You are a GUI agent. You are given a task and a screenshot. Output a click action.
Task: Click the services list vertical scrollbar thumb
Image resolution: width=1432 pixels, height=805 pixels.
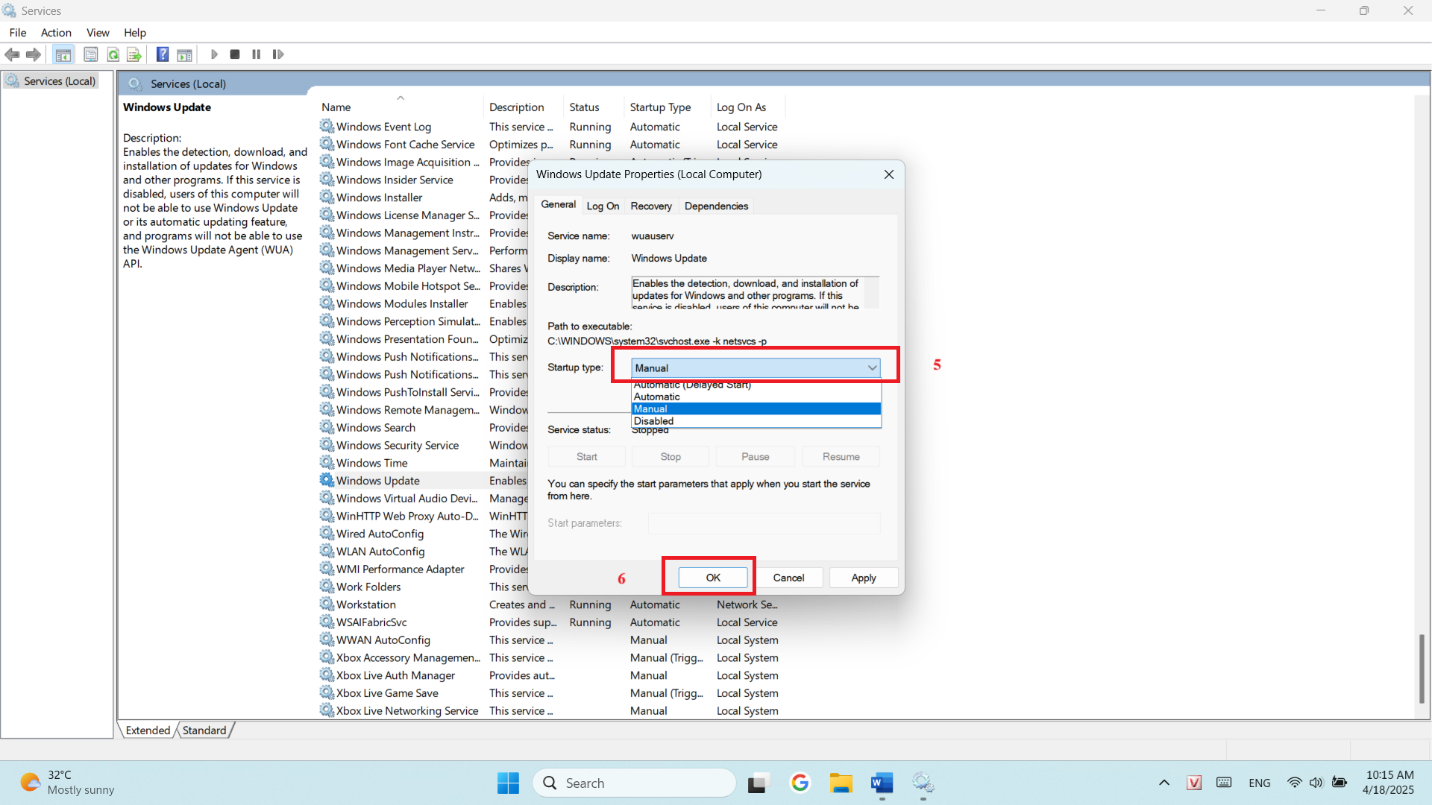(1421, 670)
